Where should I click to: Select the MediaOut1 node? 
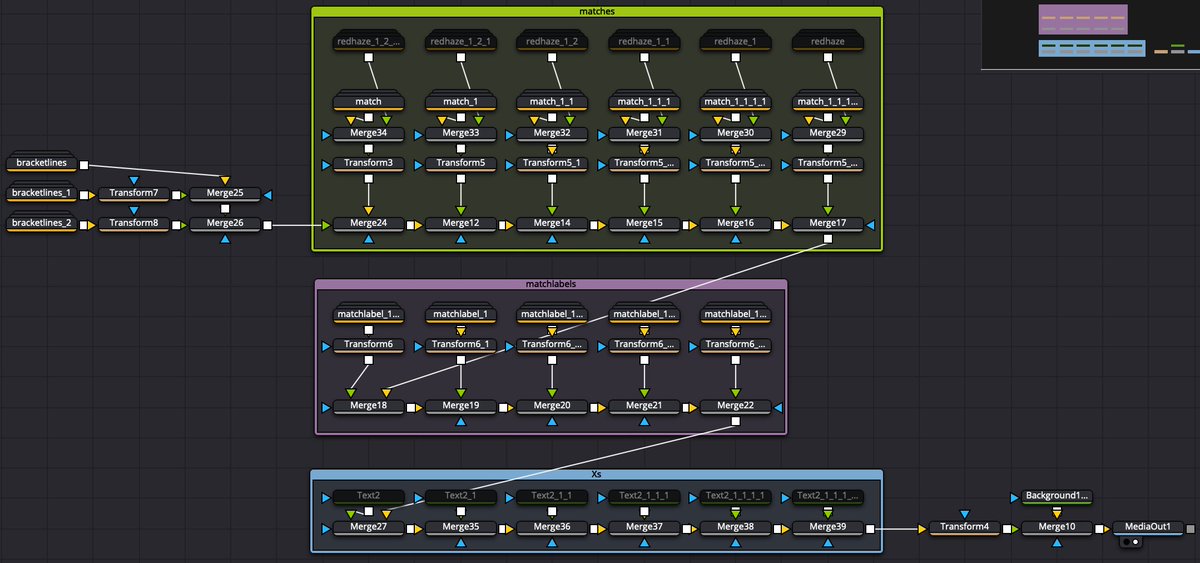1148,527
